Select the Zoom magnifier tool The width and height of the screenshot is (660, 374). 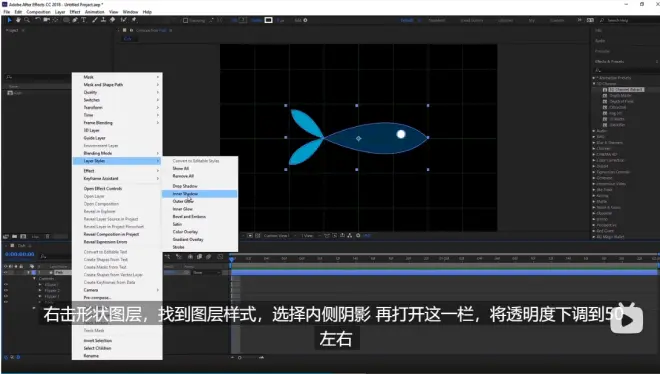[27, 20]
